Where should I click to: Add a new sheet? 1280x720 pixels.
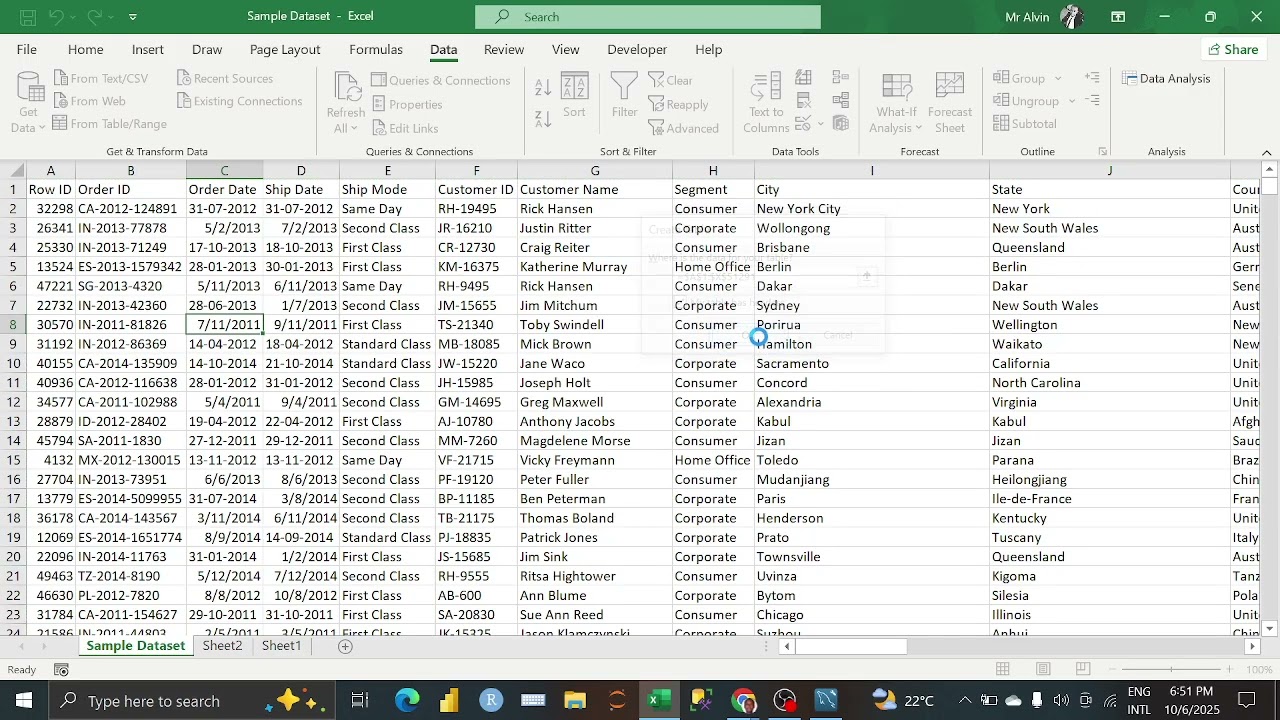tap(345, 646)
